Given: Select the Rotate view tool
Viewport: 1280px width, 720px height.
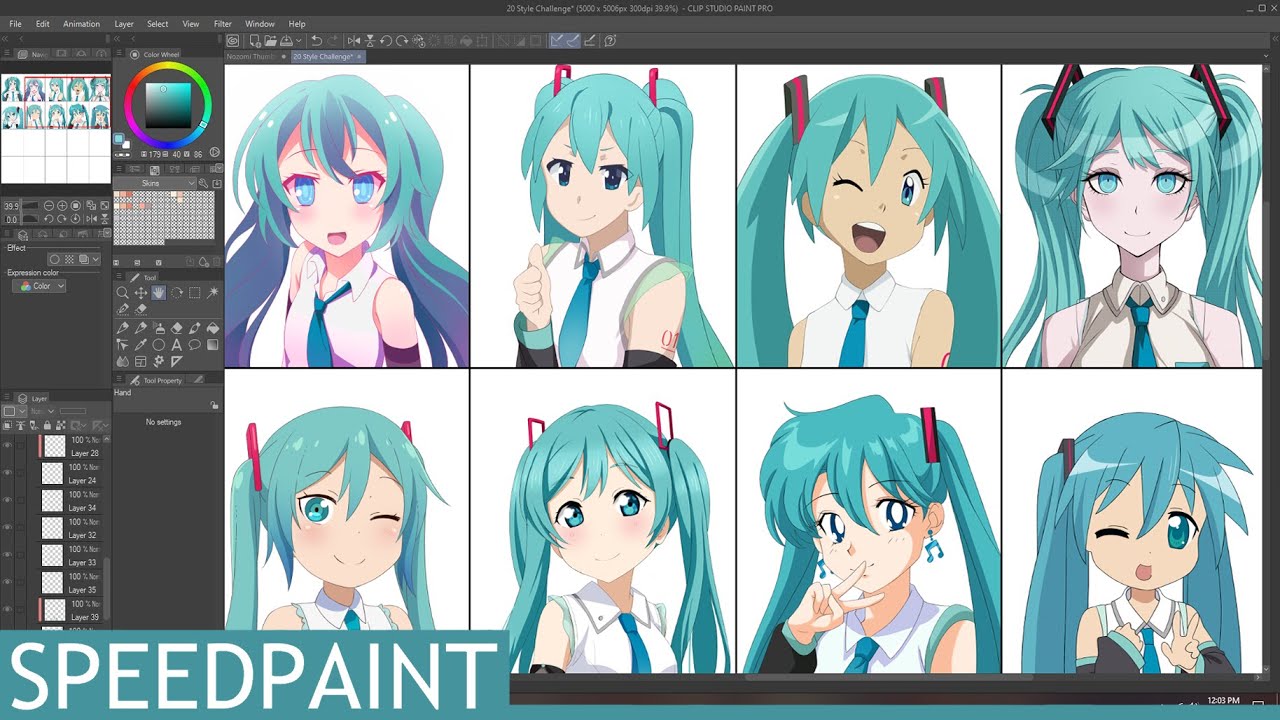Looking at the screenshot, I should pyautogui.click(x=177, y=292).
